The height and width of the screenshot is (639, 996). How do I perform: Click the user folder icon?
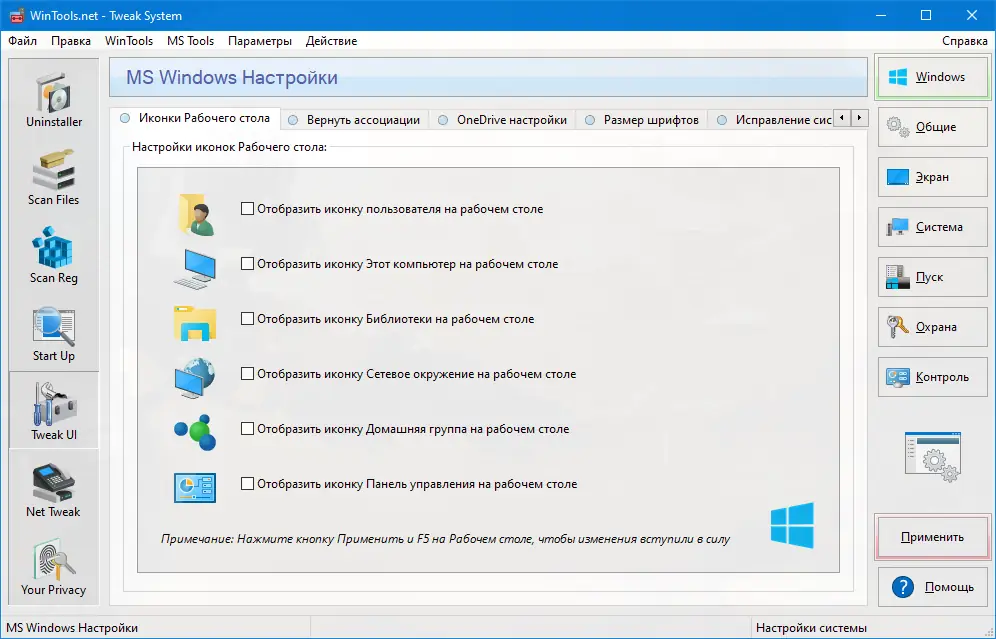coord(196,214)
